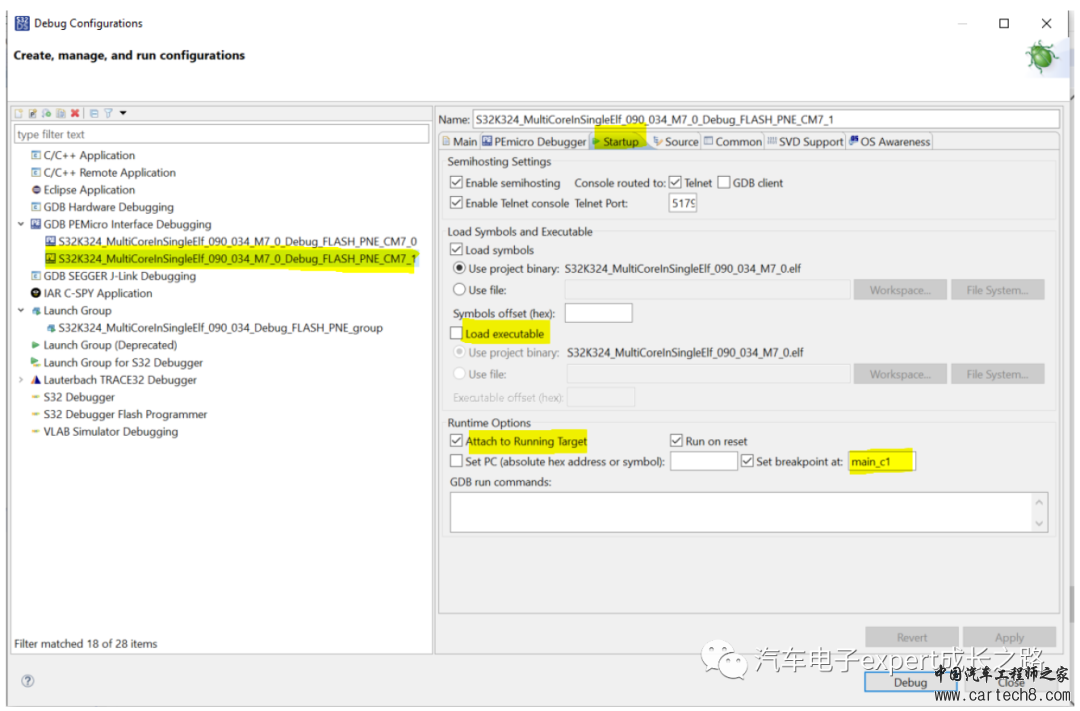This screenshot has width=1080, height=711.
Task: Select the ..._FLASH_PNE_CM7_1 configuration
Action: coord(237,259)
